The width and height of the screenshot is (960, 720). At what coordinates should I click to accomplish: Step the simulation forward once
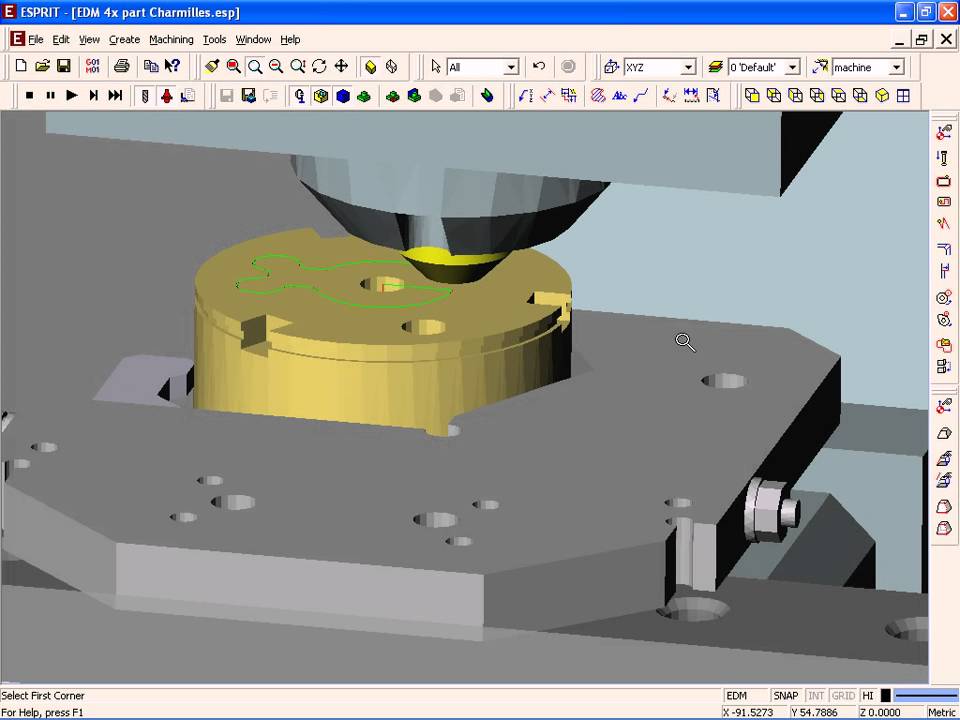(93, 96)
